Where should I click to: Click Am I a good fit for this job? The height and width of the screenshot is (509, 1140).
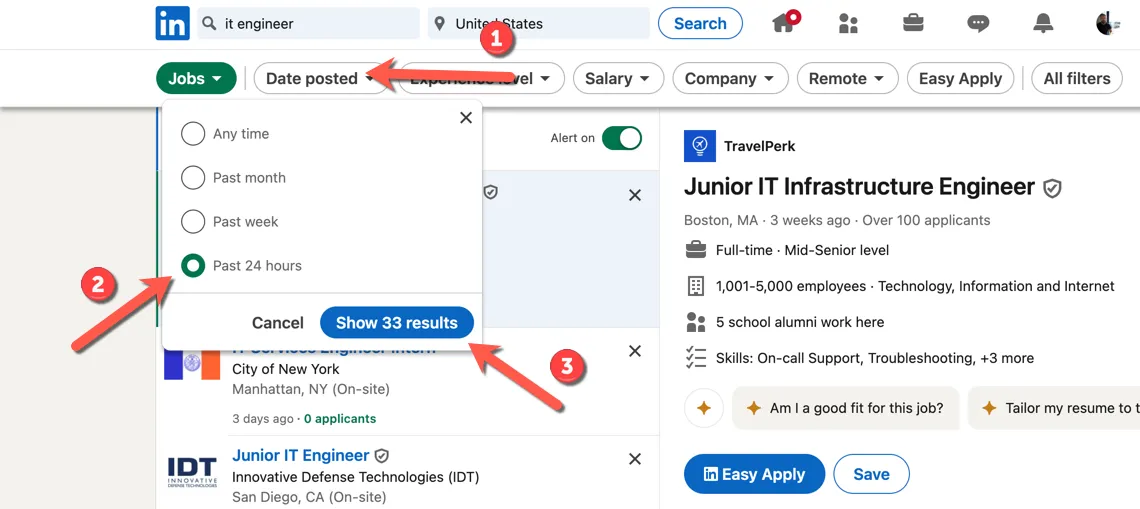(846, 408)
